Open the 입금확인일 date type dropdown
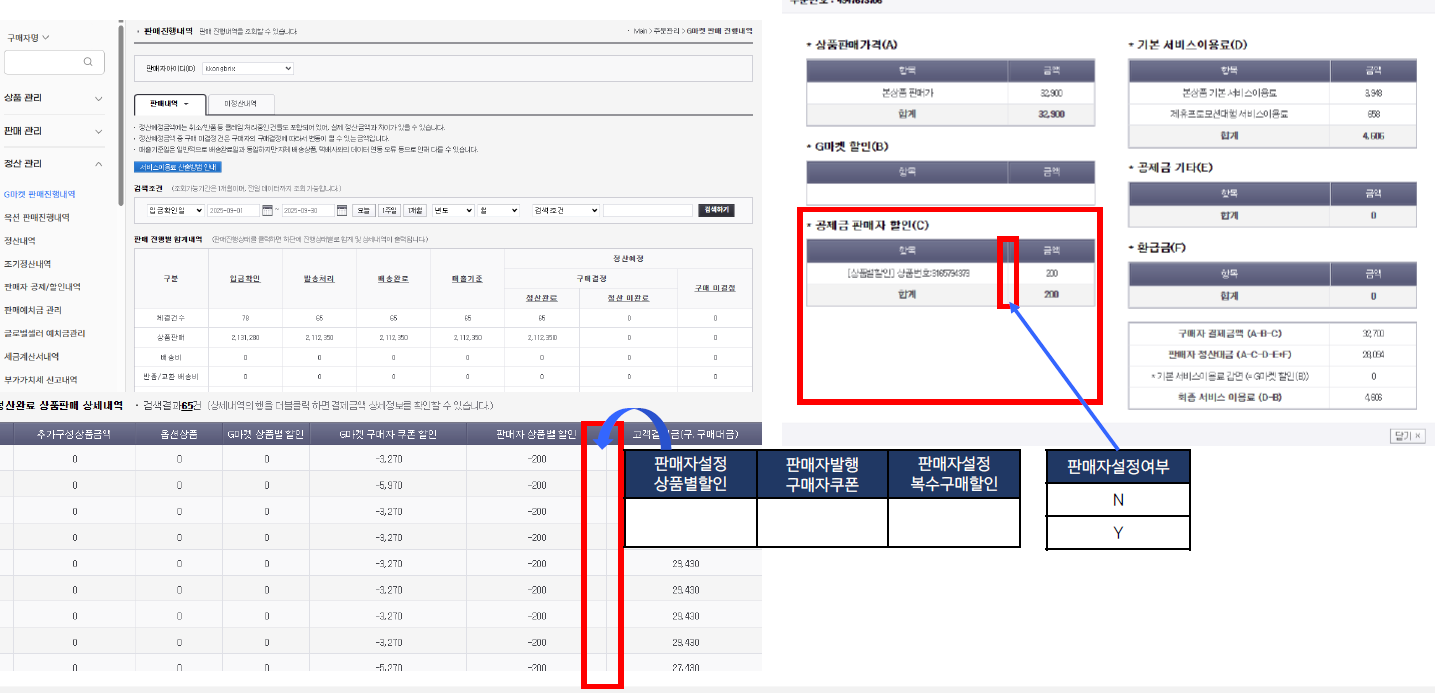Image resolution: width=1435 pixels, height=693 pixels. [x=175, y=211]
